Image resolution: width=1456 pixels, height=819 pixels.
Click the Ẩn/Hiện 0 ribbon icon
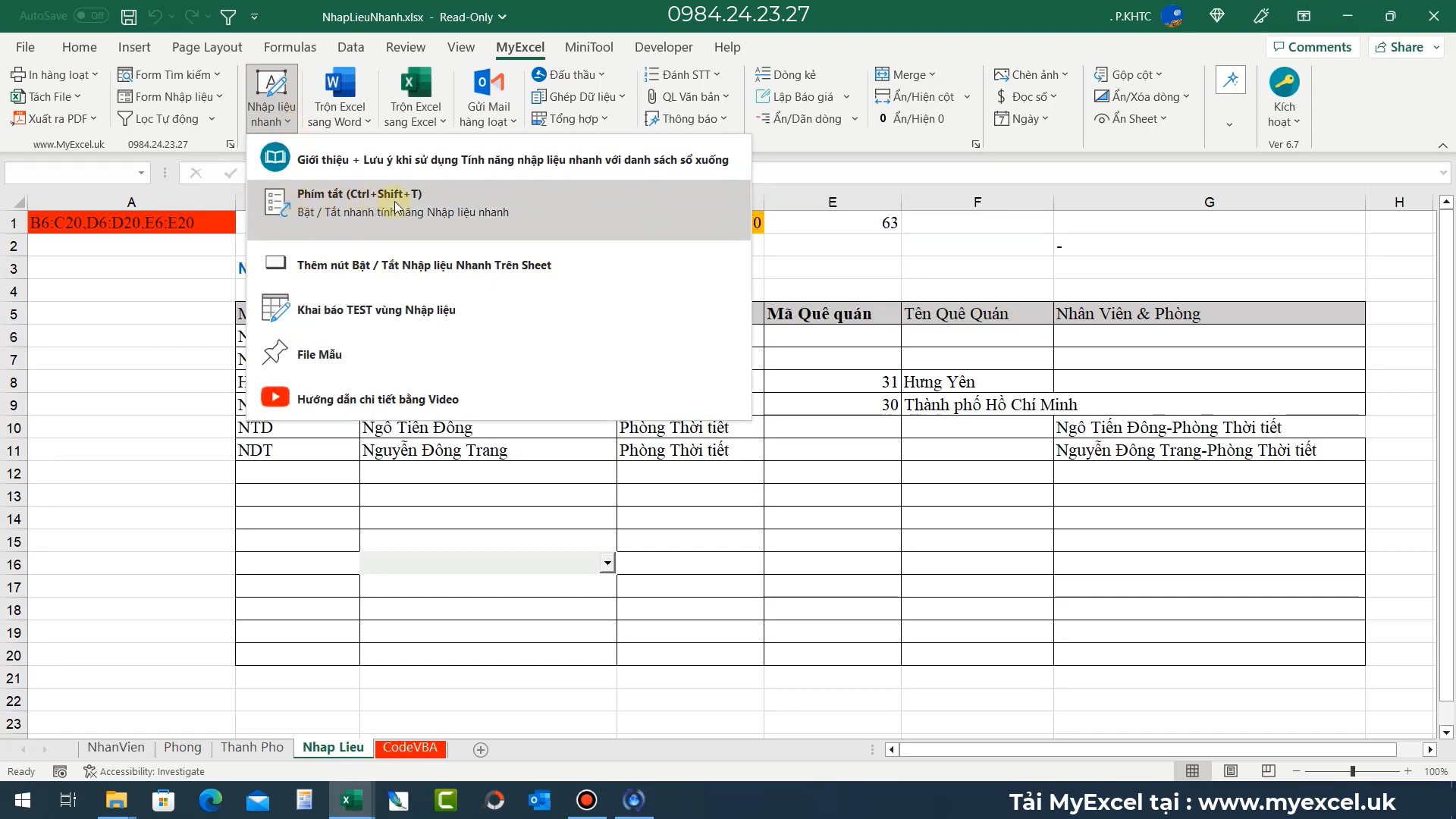point(912,118)
